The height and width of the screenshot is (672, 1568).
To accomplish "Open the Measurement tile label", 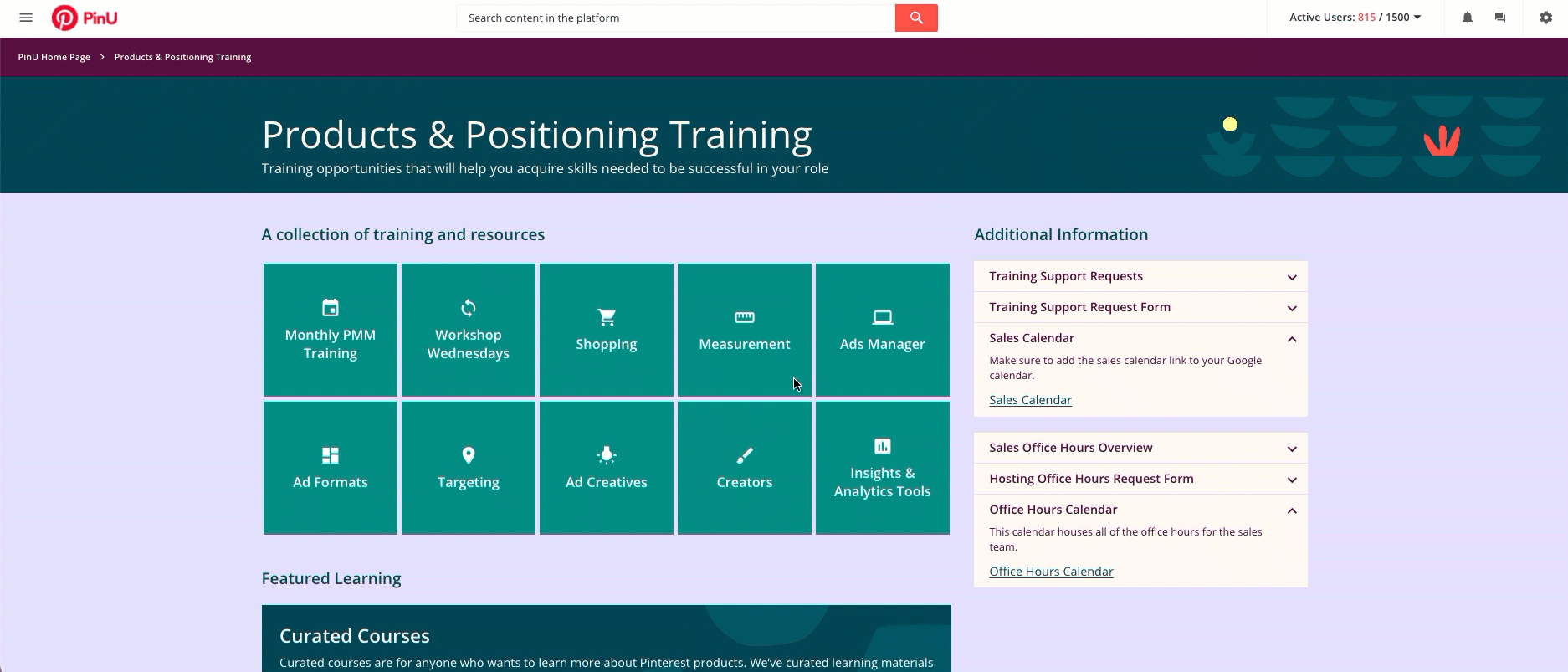I will coord(745,344).
